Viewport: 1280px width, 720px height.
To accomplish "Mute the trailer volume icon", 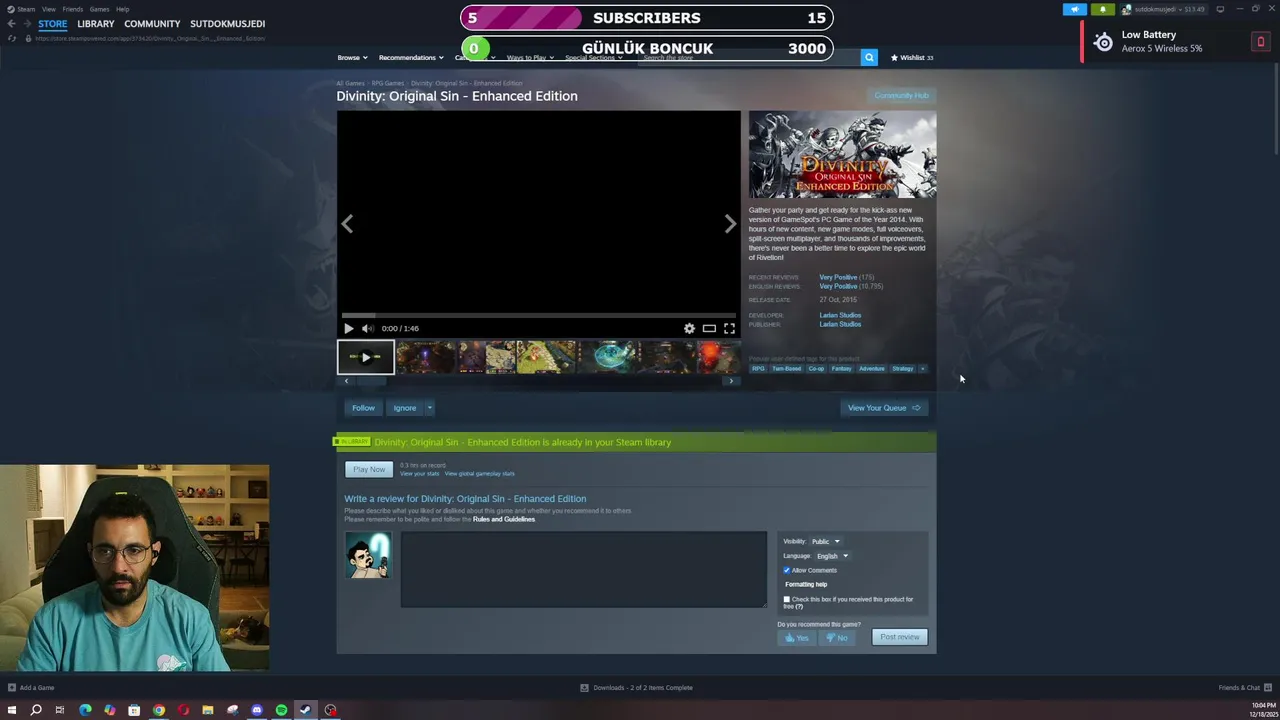I will (x=367, y=328).
